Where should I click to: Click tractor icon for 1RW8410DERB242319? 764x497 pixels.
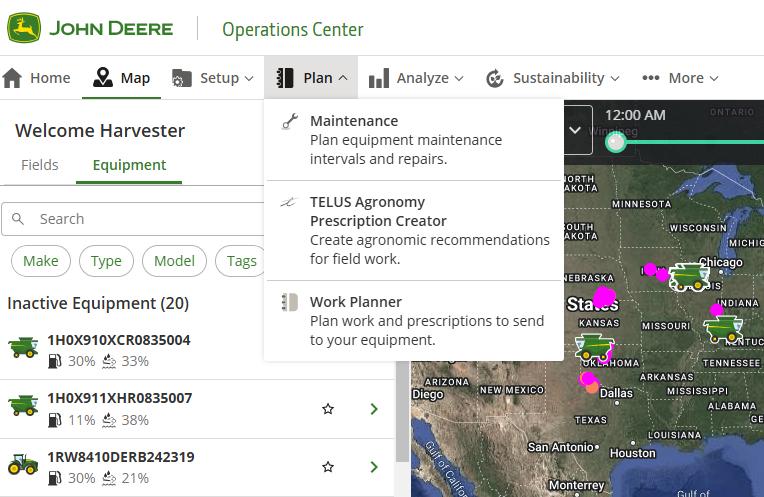coord(23,466)
